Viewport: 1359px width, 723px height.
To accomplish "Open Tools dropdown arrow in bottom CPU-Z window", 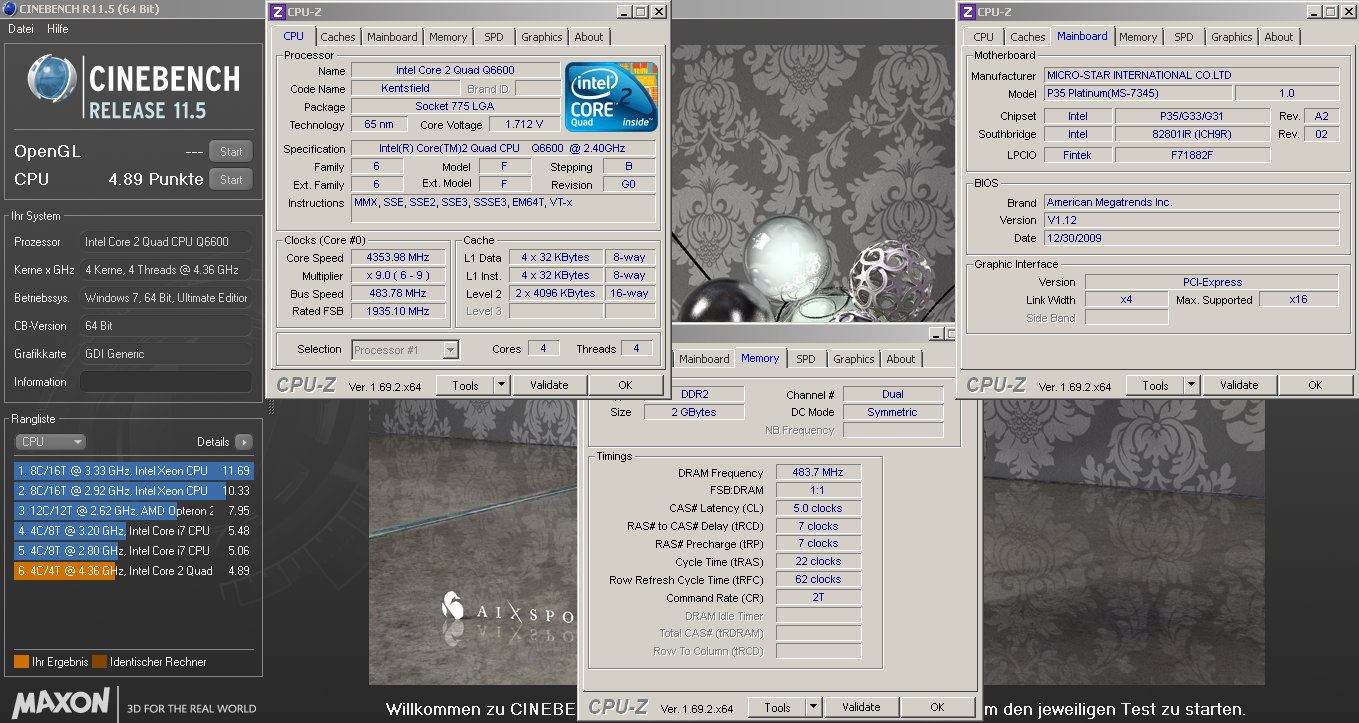I will pos(814,707).
